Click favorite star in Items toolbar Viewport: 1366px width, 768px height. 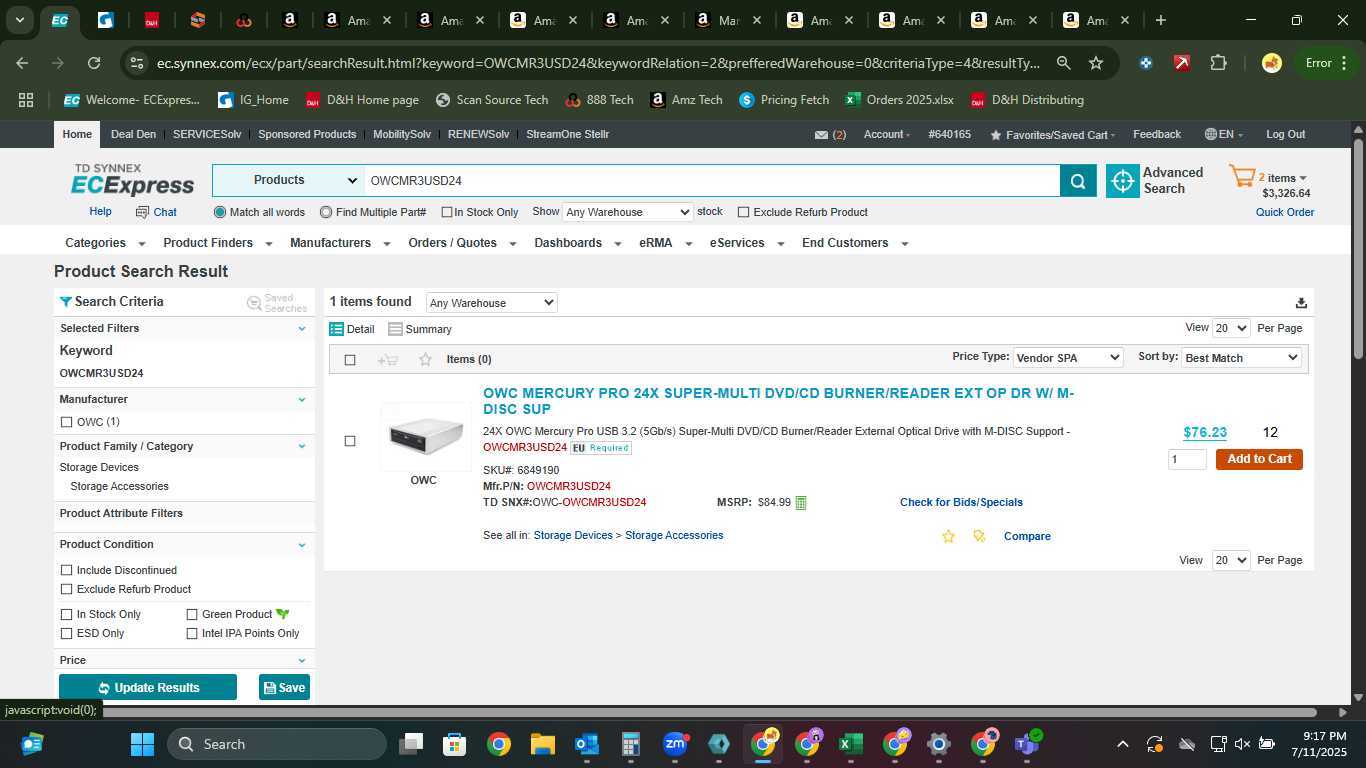click(425, 359)
